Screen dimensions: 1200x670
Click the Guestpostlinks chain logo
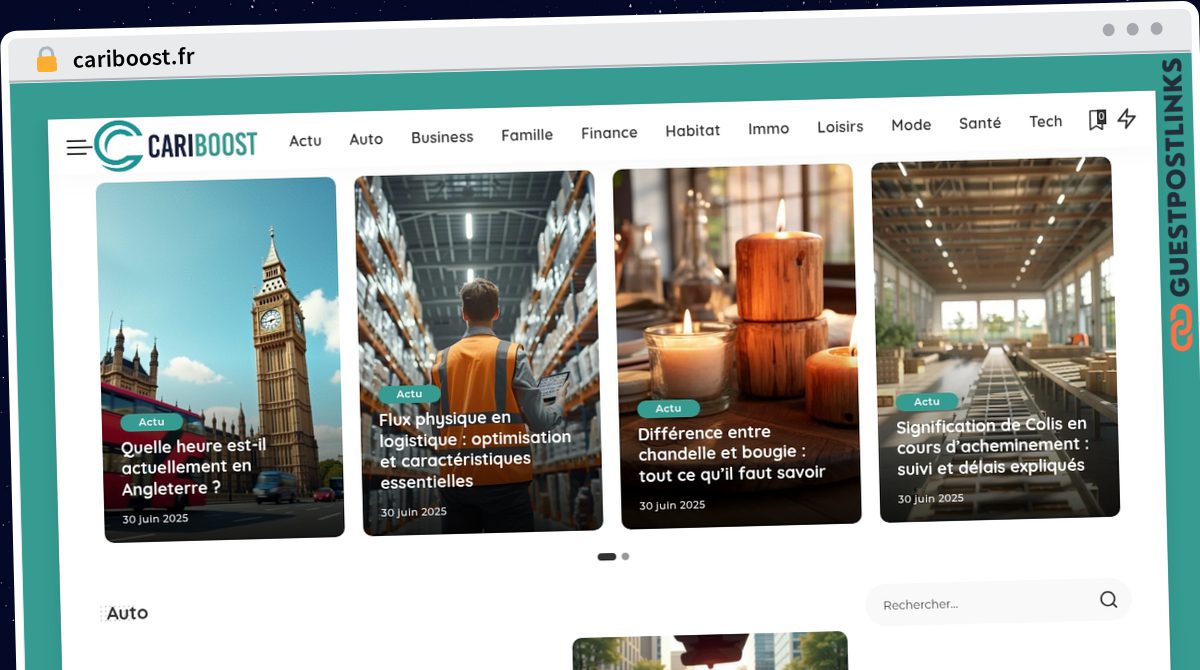point(1181,329)
